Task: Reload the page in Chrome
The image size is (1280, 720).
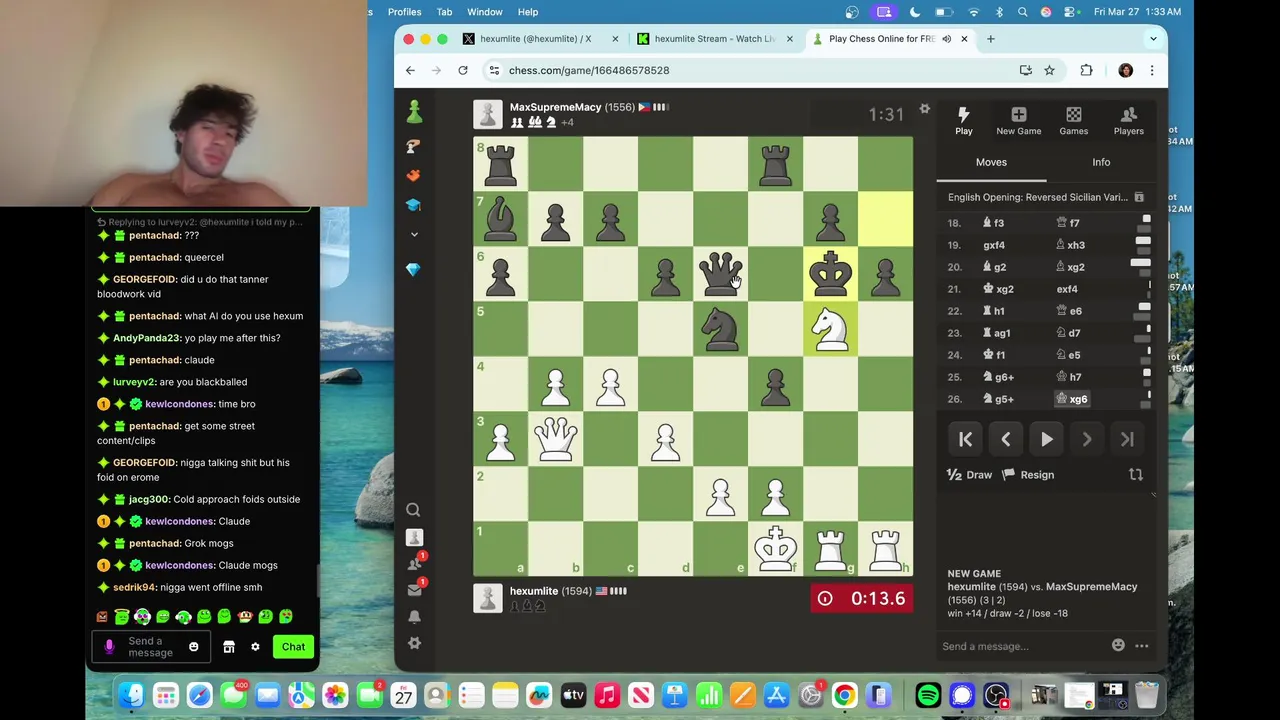Action: coord(463,70)
